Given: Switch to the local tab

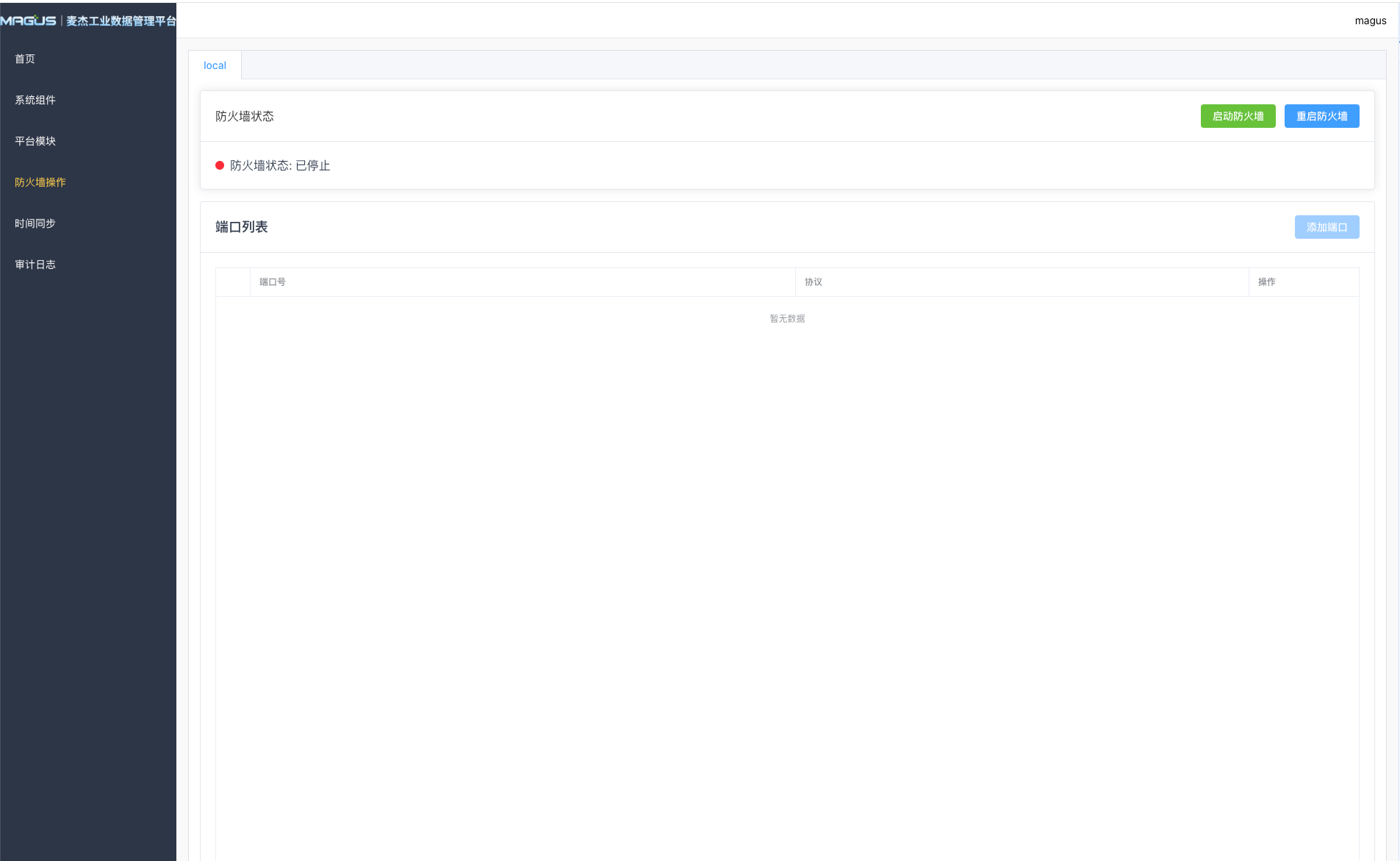Looking at the screenshot, I should [215, 65].
